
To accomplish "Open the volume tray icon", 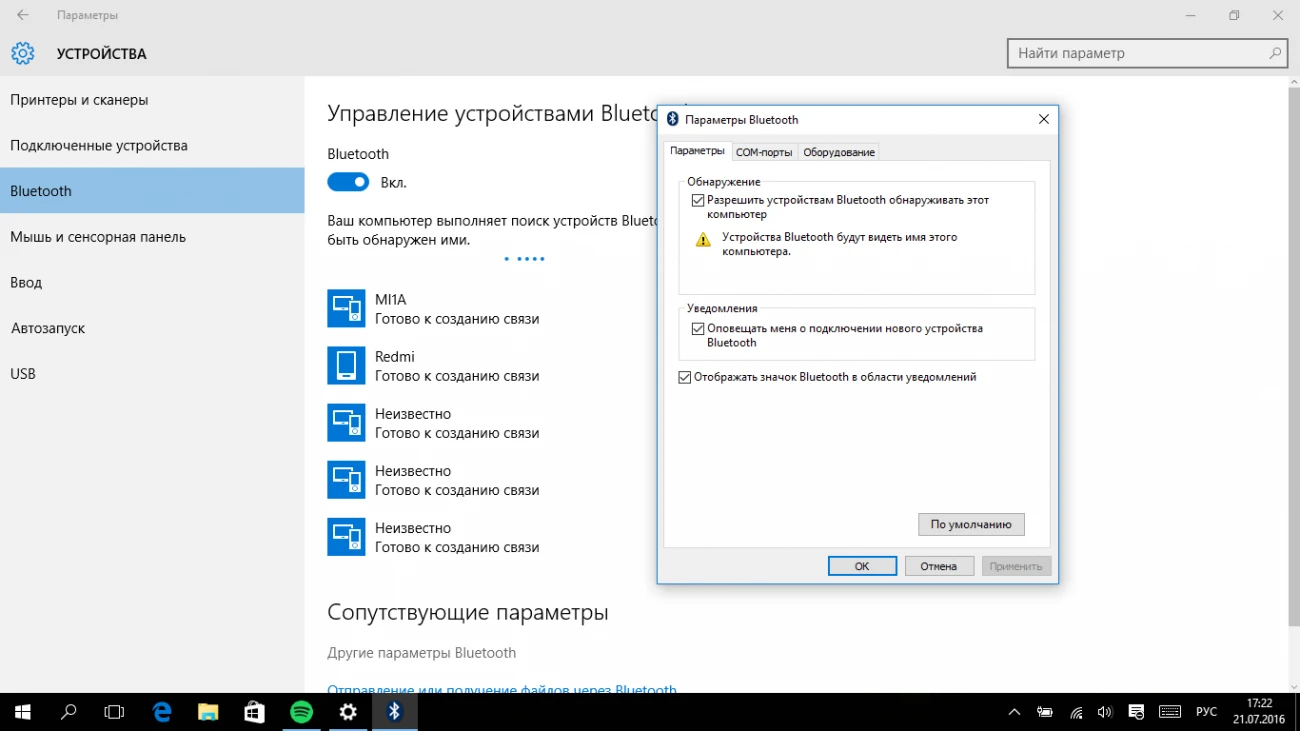I will point(1105,712).
